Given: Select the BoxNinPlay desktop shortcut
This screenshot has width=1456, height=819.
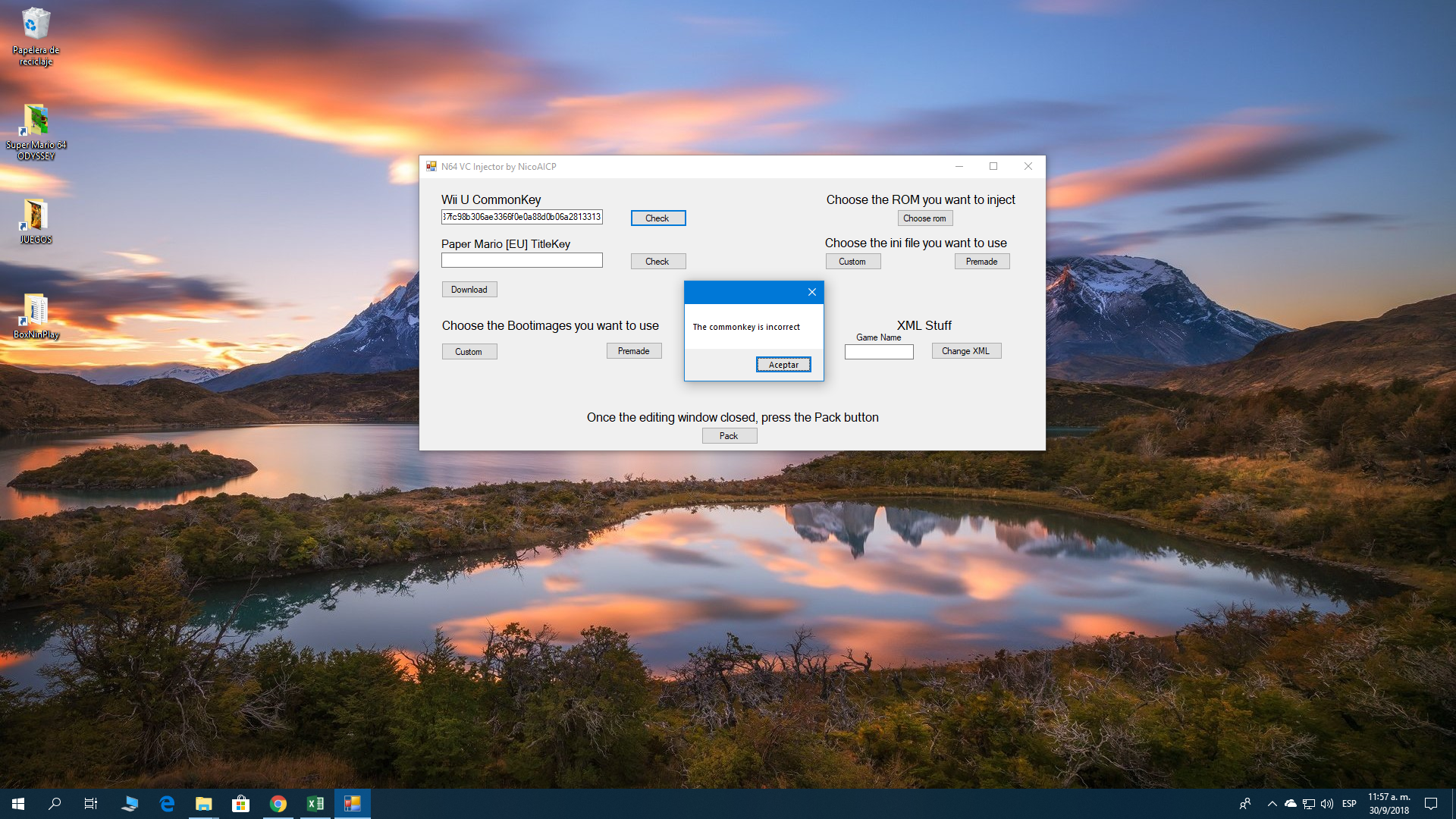Looking at the screenshot, I should tap(36, 316).
